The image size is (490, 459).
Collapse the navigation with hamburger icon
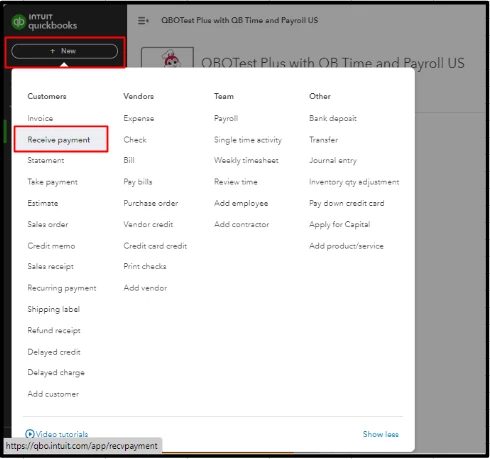coord(143,21)
